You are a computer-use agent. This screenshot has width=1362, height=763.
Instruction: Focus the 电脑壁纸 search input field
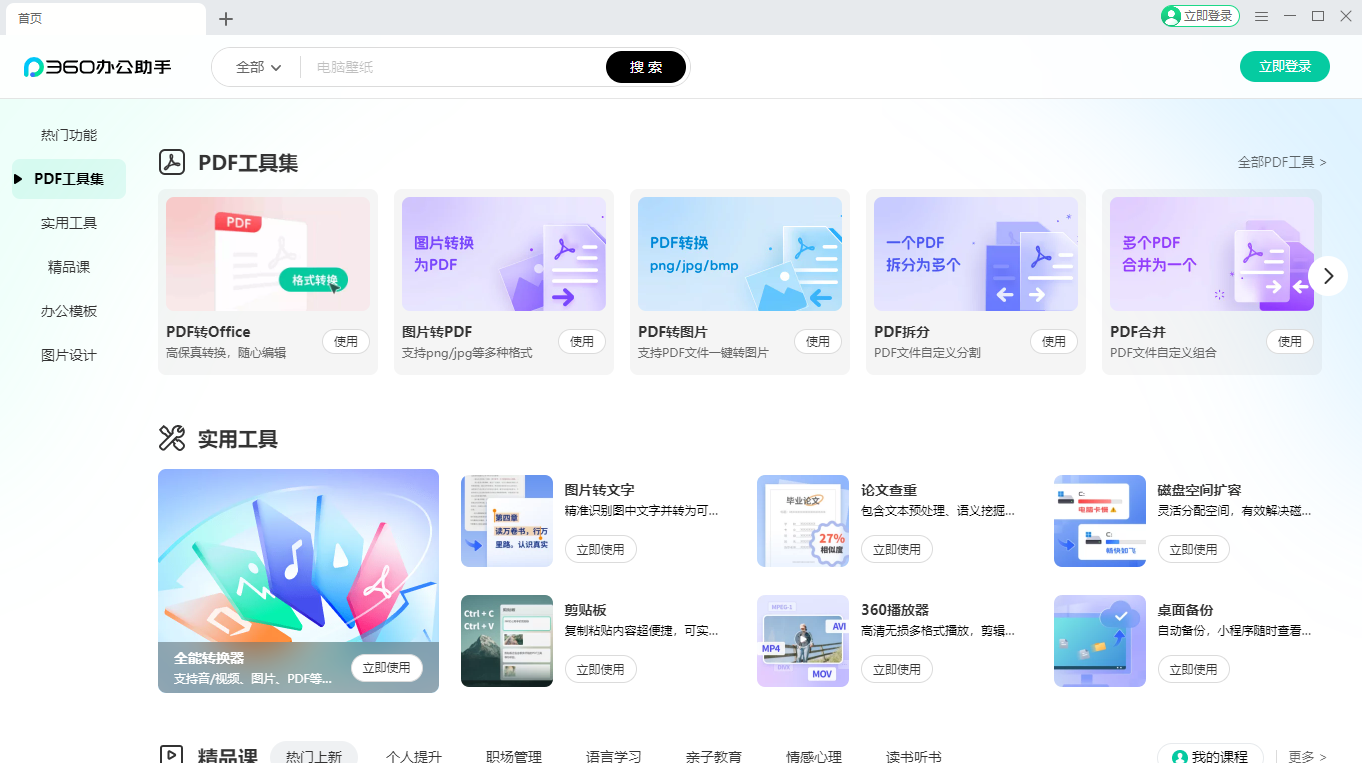pyautogui.click(x=455, y=67)
